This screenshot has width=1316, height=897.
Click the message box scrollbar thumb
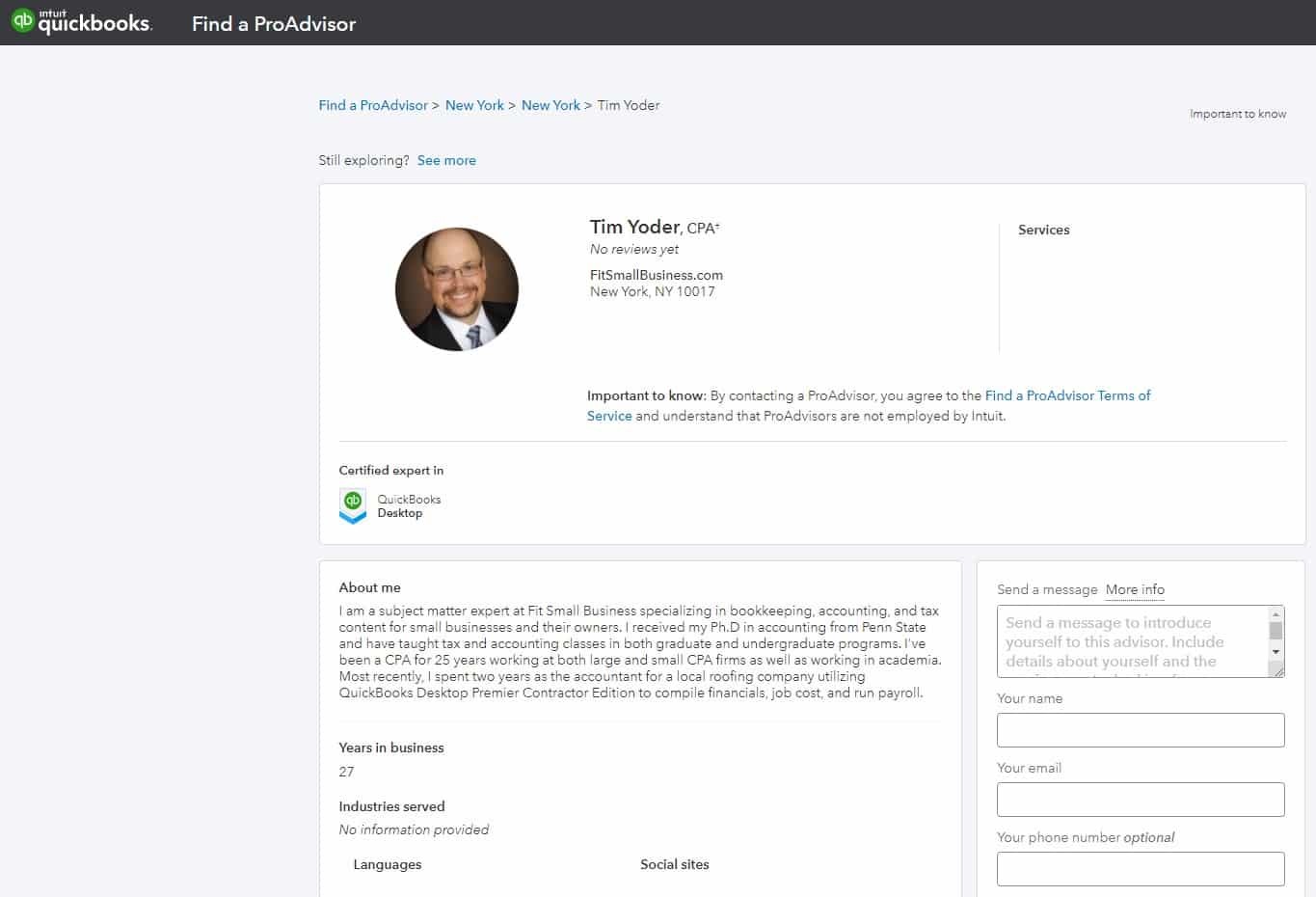point(1276,631)
